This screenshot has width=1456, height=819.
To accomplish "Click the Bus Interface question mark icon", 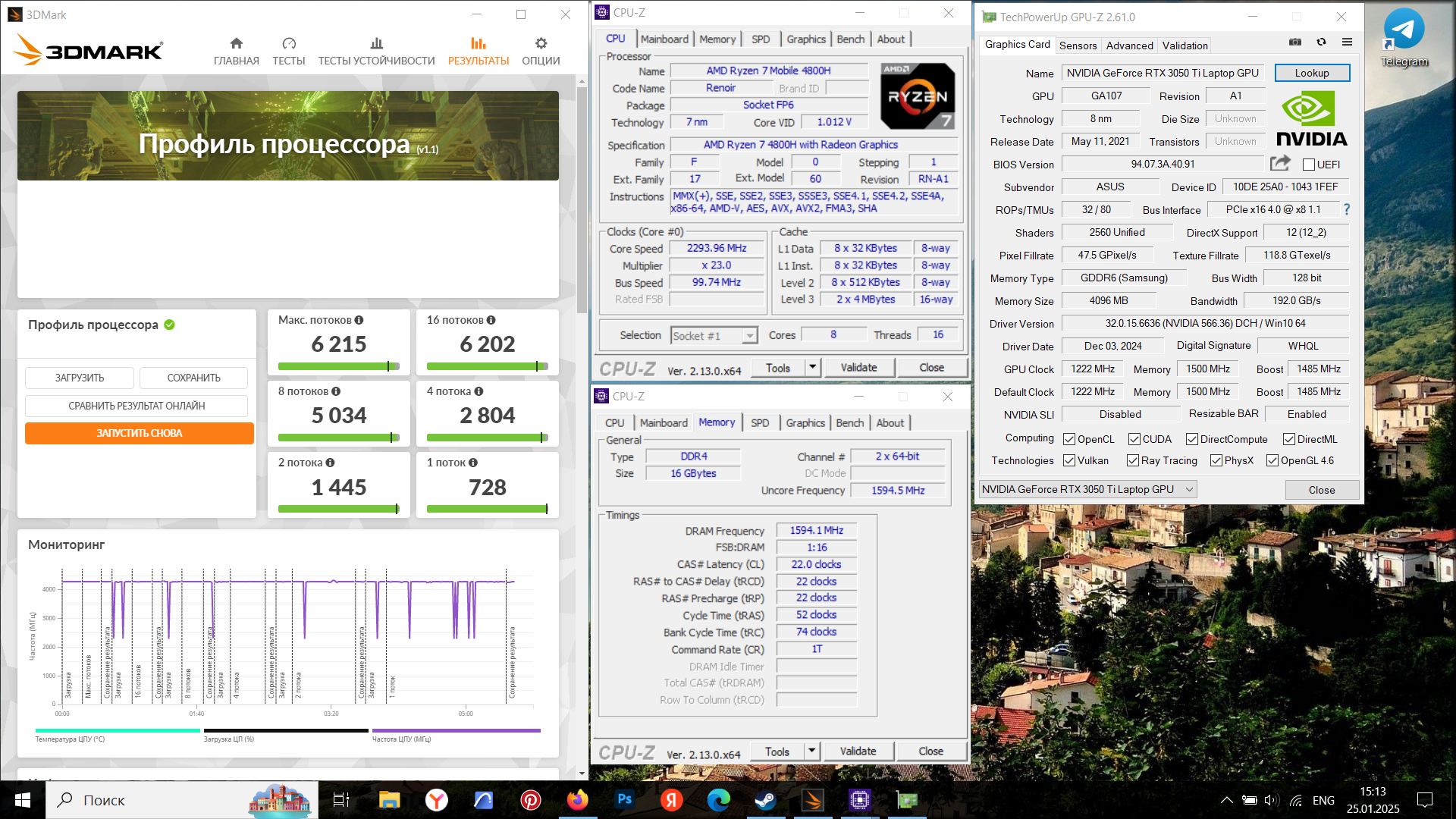I will pyautogui.click(x=1347, y=209).
